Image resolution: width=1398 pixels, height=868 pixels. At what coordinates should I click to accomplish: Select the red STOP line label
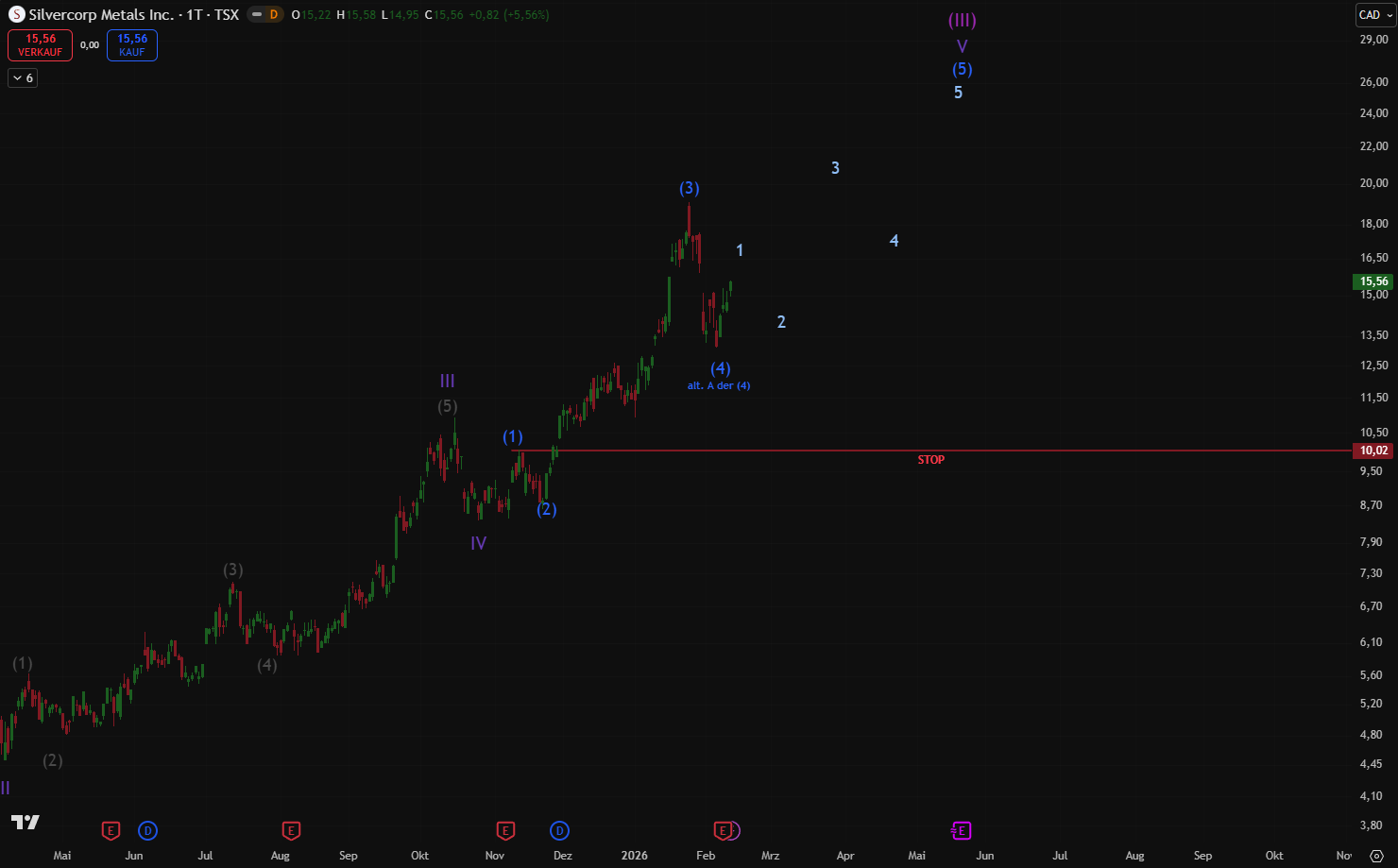(x=930, y=460)
